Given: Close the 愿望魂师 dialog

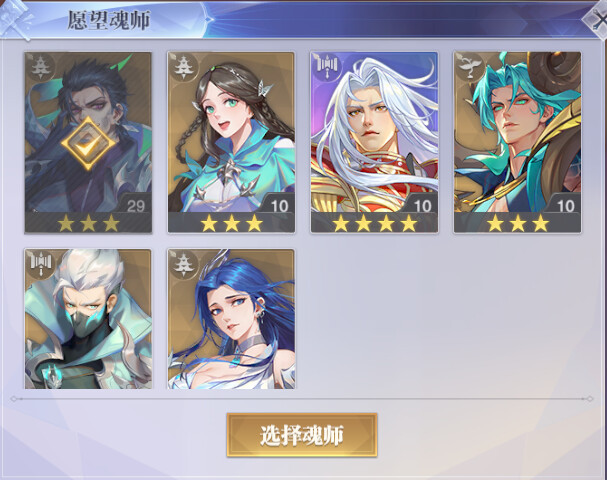Looking at the screenshot, I should (597, 19).
